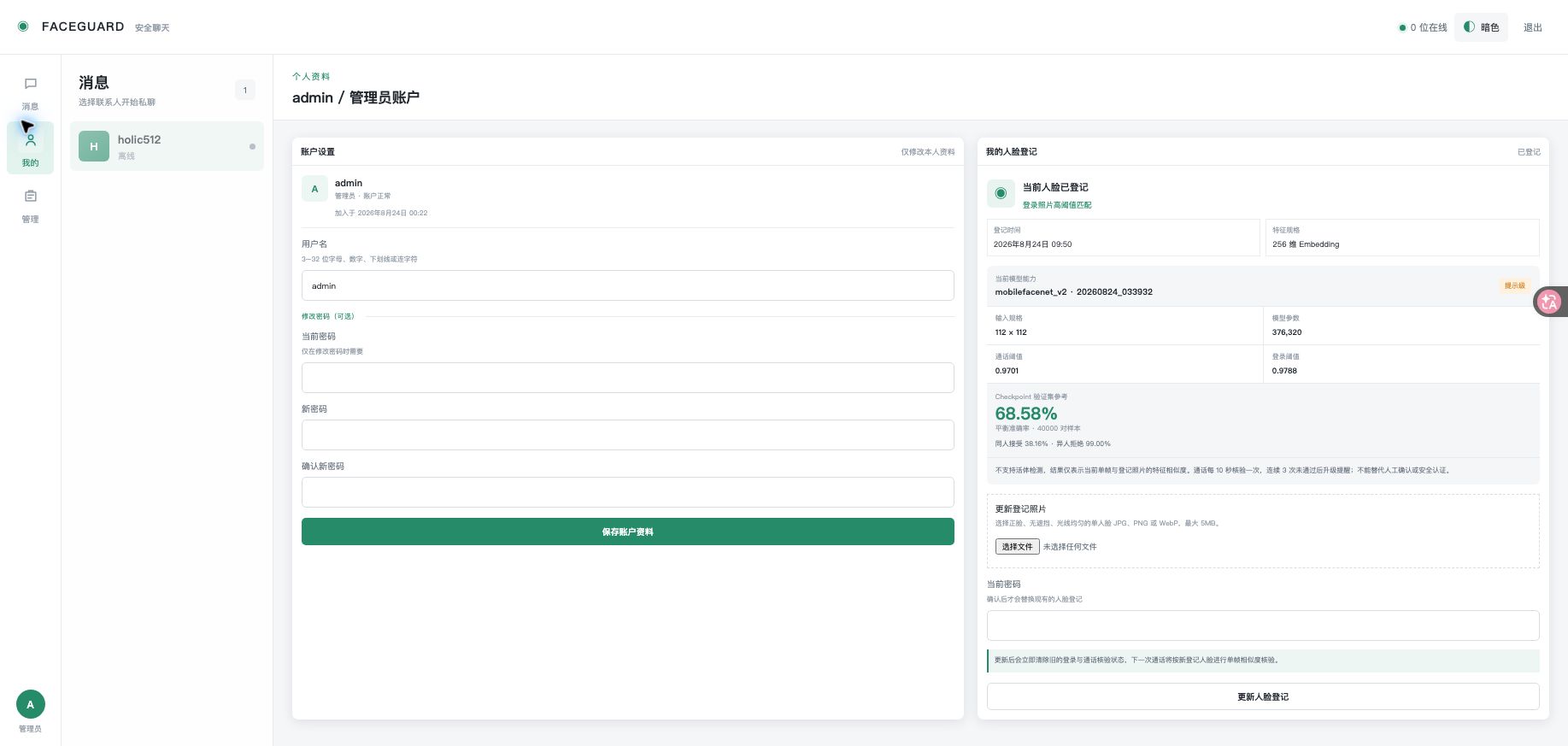Viewport: 1568px width, 746px height.
Task: Click the FACEGUARD logo icon
Action: click(x=23, y=26)
